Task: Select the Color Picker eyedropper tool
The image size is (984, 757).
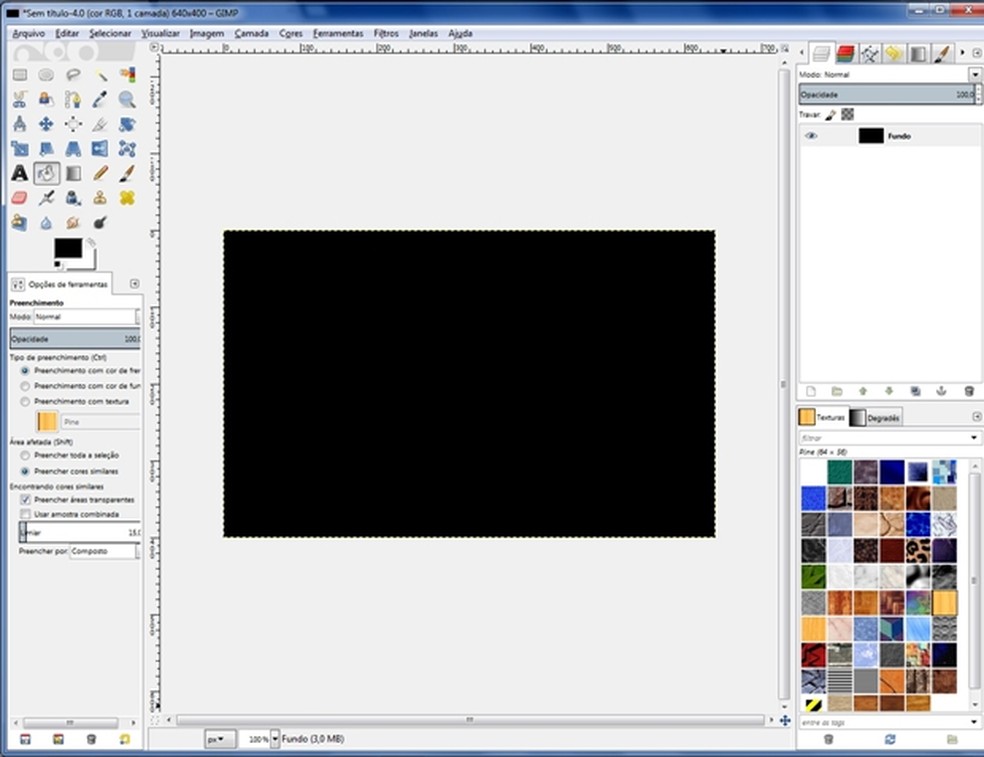Action: click(100, 99)
